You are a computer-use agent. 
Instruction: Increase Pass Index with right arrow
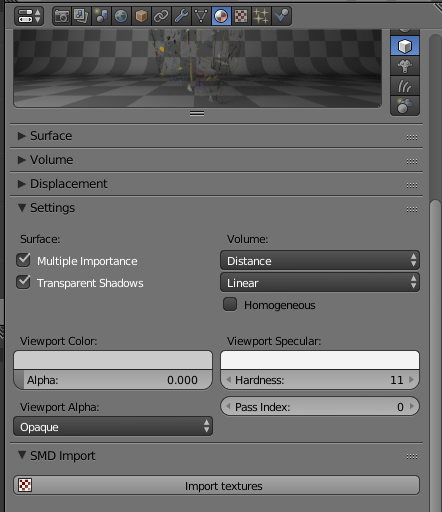pos(411,406)
